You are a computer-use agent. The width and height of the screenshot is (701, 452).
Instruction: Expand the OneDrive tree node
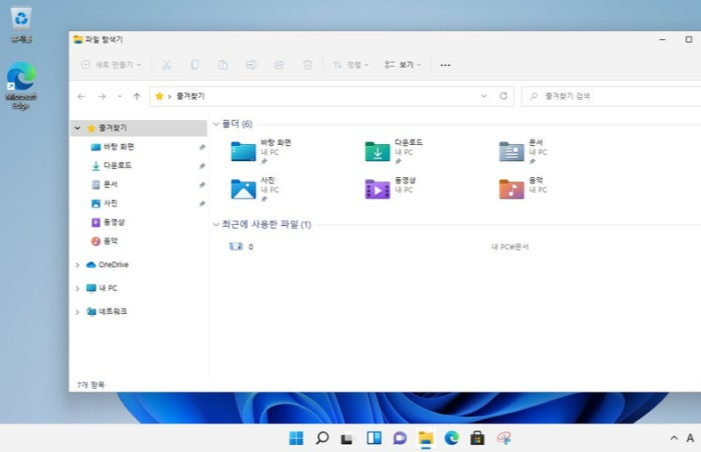coord(77,265)
